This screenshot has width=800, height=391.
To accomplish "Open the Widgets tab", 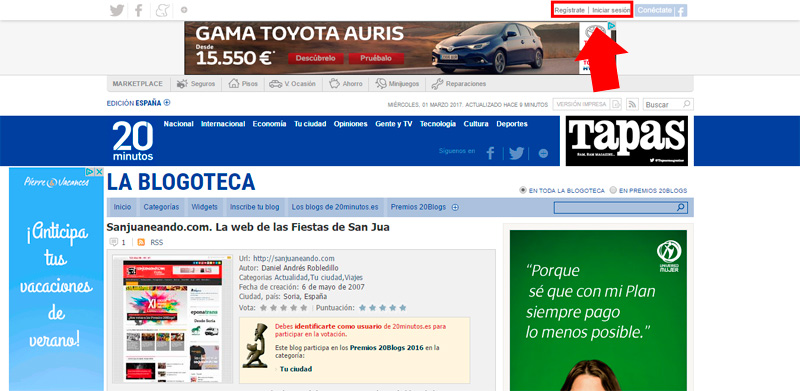I will click(x=205, y=207).
